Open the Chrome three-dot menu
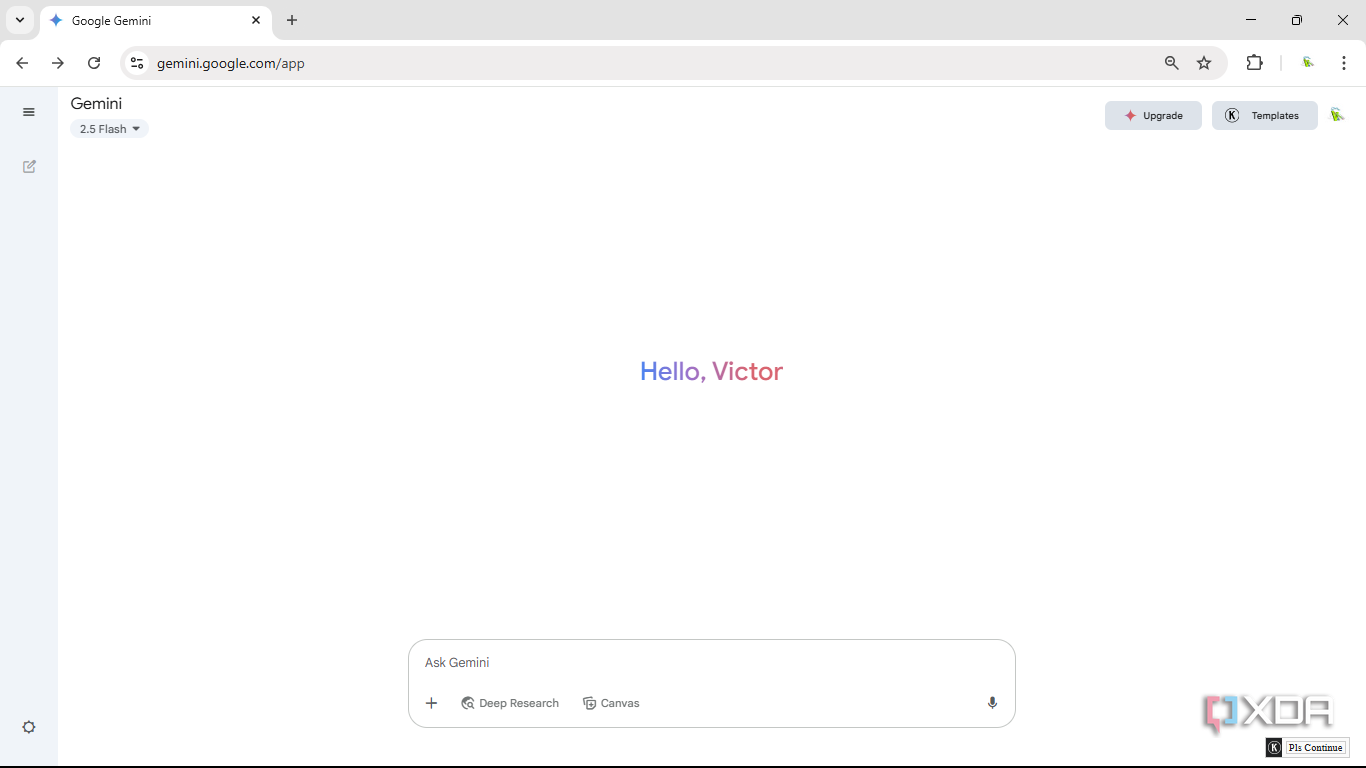Viewport: 1366px width, 768px height. coord(1344,63)
